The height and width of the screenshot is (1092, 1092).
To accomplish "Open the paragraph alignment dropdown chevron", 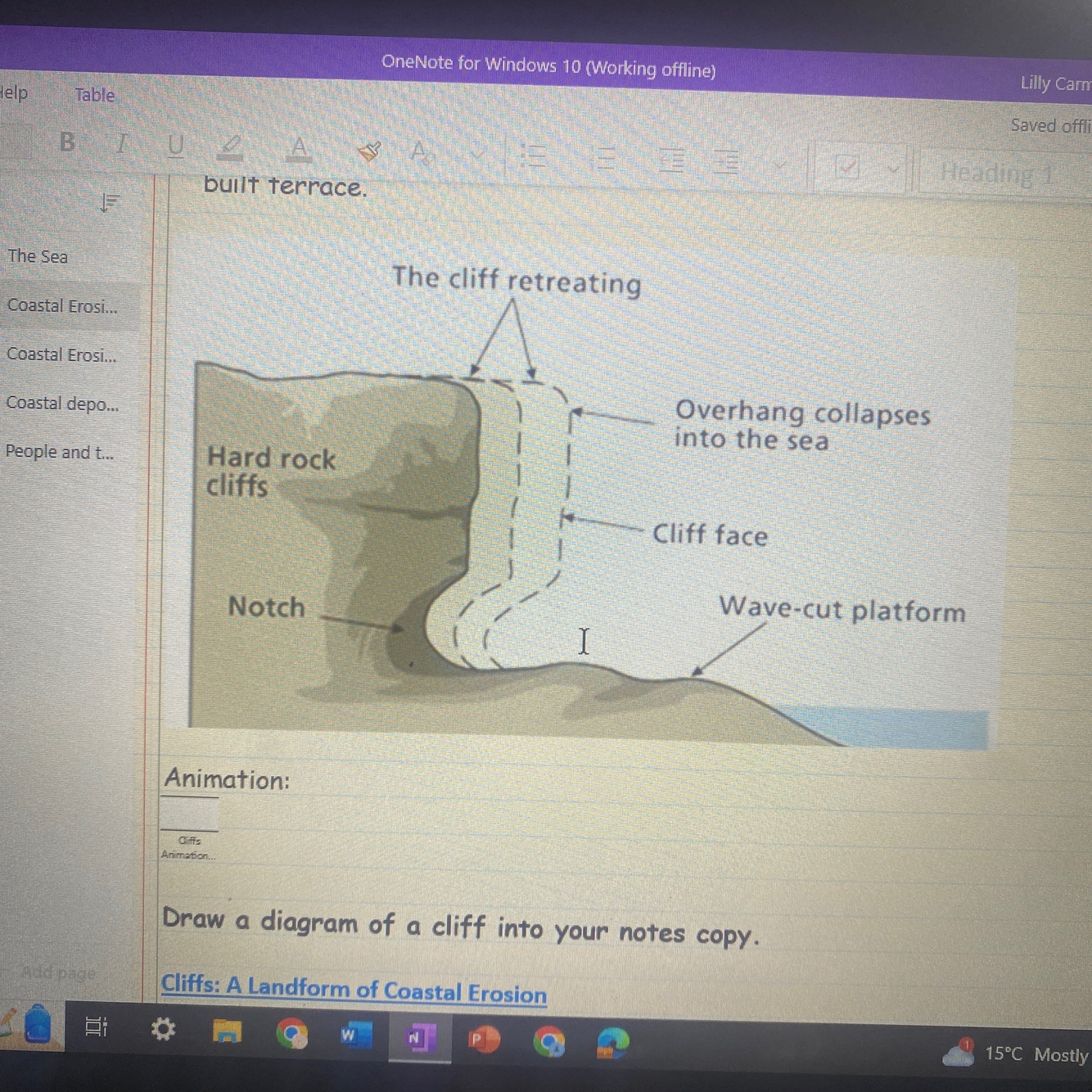I will click(x=780, y=164).
